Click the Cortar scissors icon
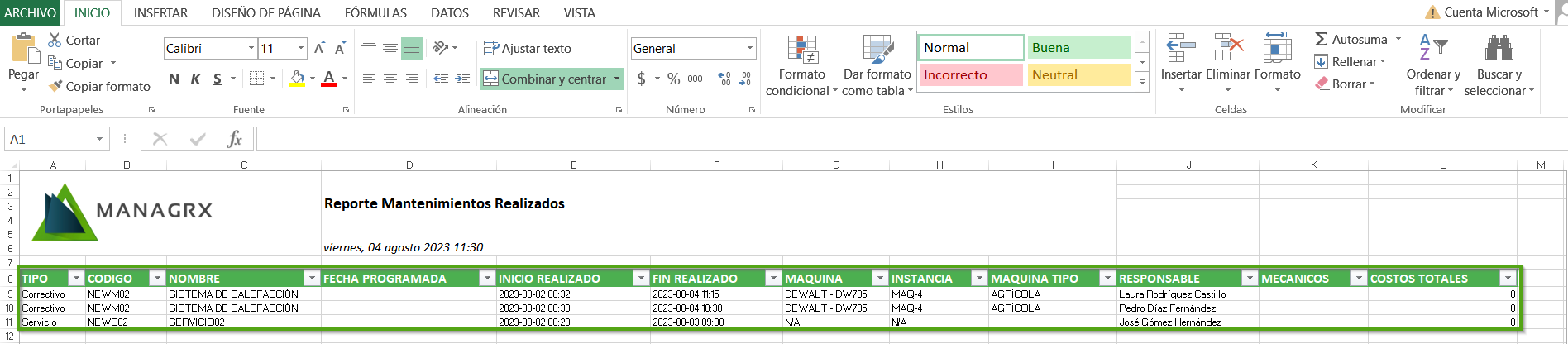Screen dimensions: 1568x344 (55, 40)
